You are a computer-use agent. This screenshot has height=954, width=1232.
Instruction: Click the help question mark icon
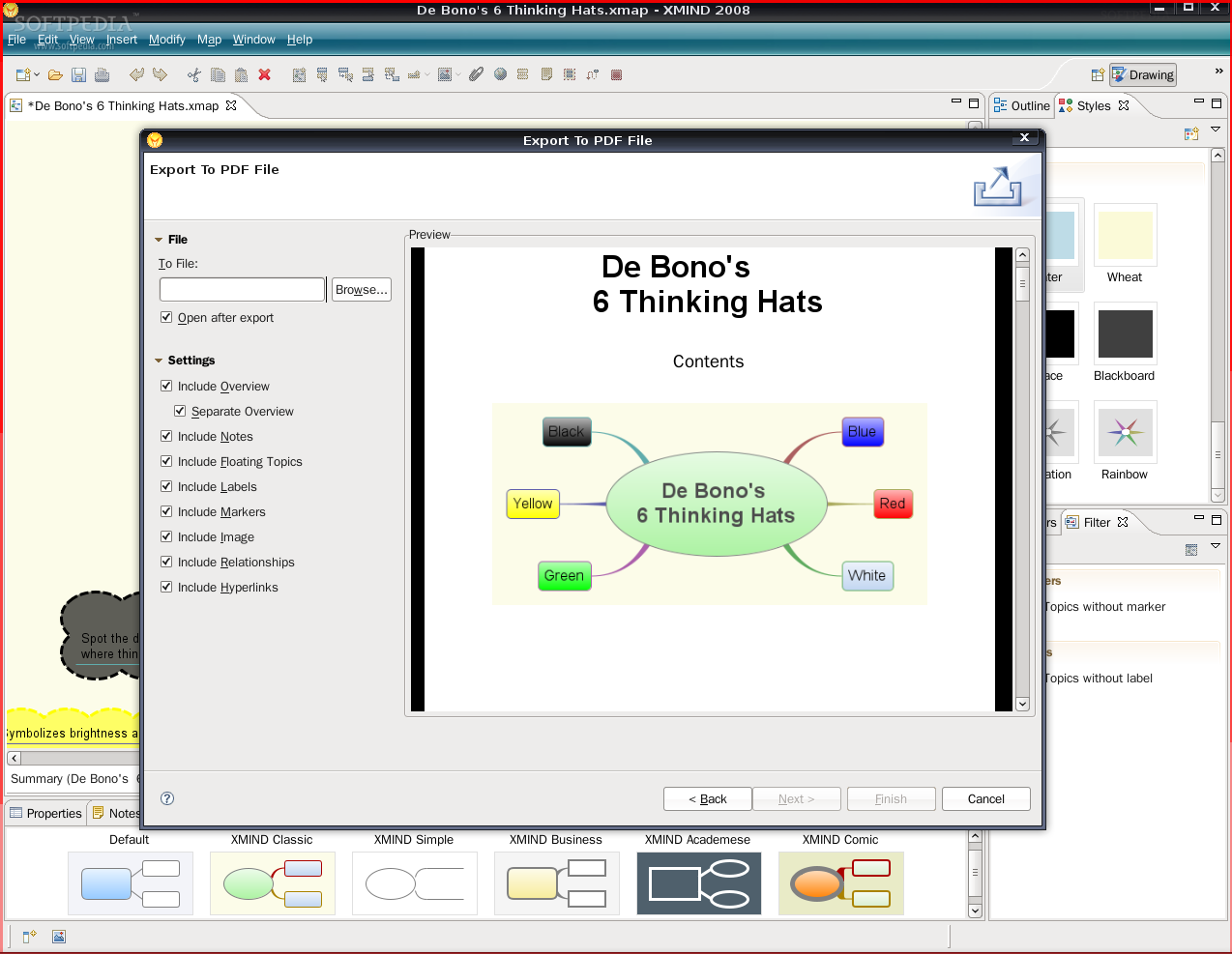[167, 798]
